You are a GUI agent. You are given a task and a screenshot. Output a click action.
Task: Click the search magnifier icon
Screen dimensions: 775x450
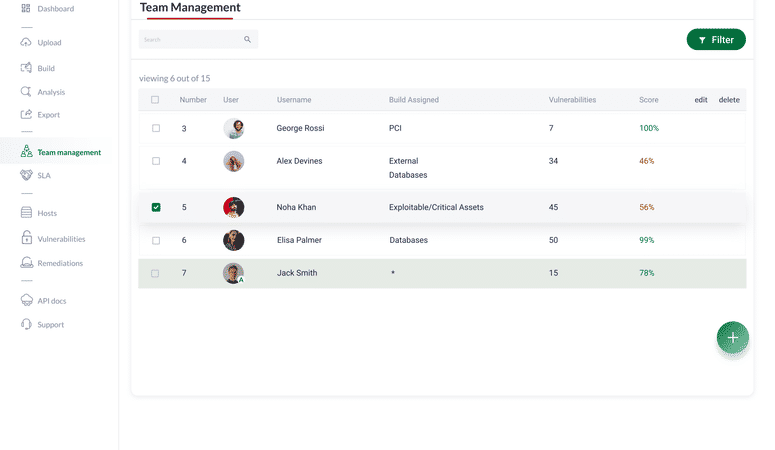click(x=248, y=40)
